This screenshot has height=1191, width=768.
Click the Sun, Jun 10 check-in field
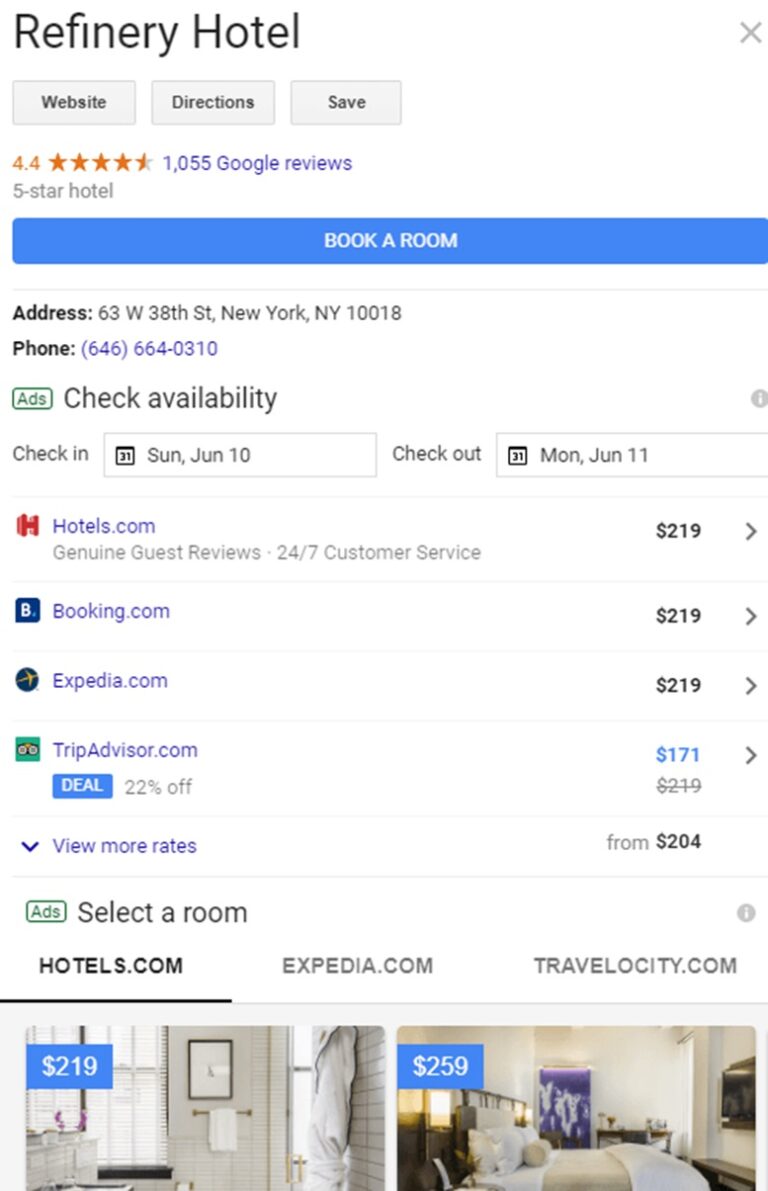click(240, 455)
